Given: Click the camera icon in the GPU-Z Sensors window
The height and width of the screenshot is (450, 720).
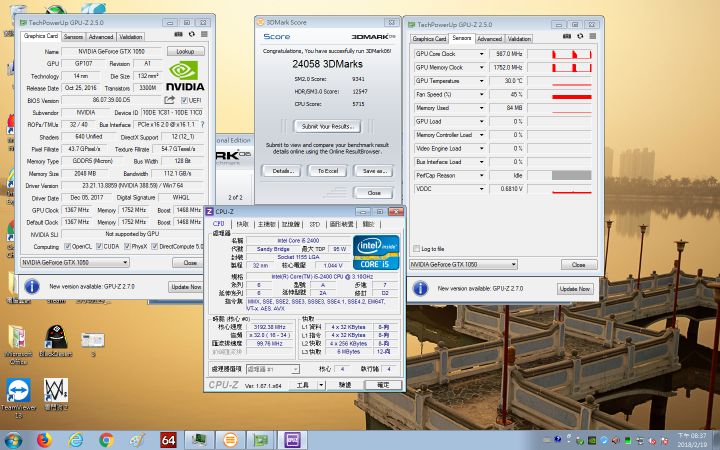Looking at the screenshot, I should (x=567, y=36).
